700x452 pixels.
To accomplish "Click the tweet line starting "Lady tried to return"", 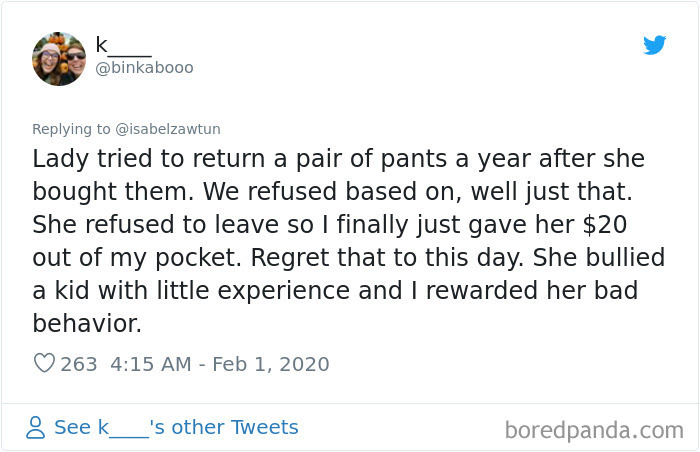I will point(339,159).
